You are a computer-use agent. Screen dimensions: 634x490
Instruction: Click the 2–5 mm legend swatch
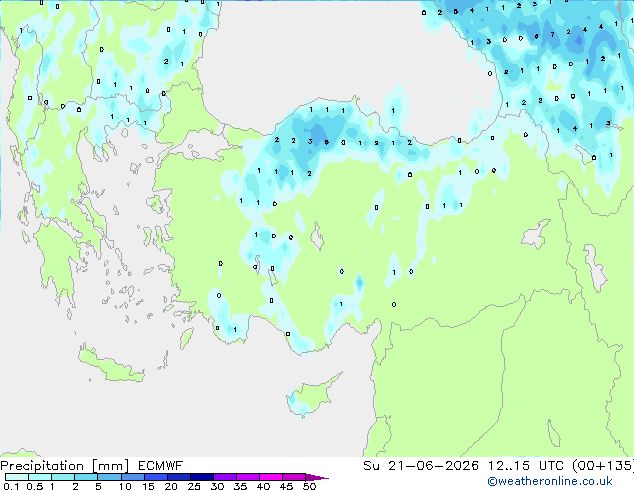pyautogui.click(x=86, y=477)
